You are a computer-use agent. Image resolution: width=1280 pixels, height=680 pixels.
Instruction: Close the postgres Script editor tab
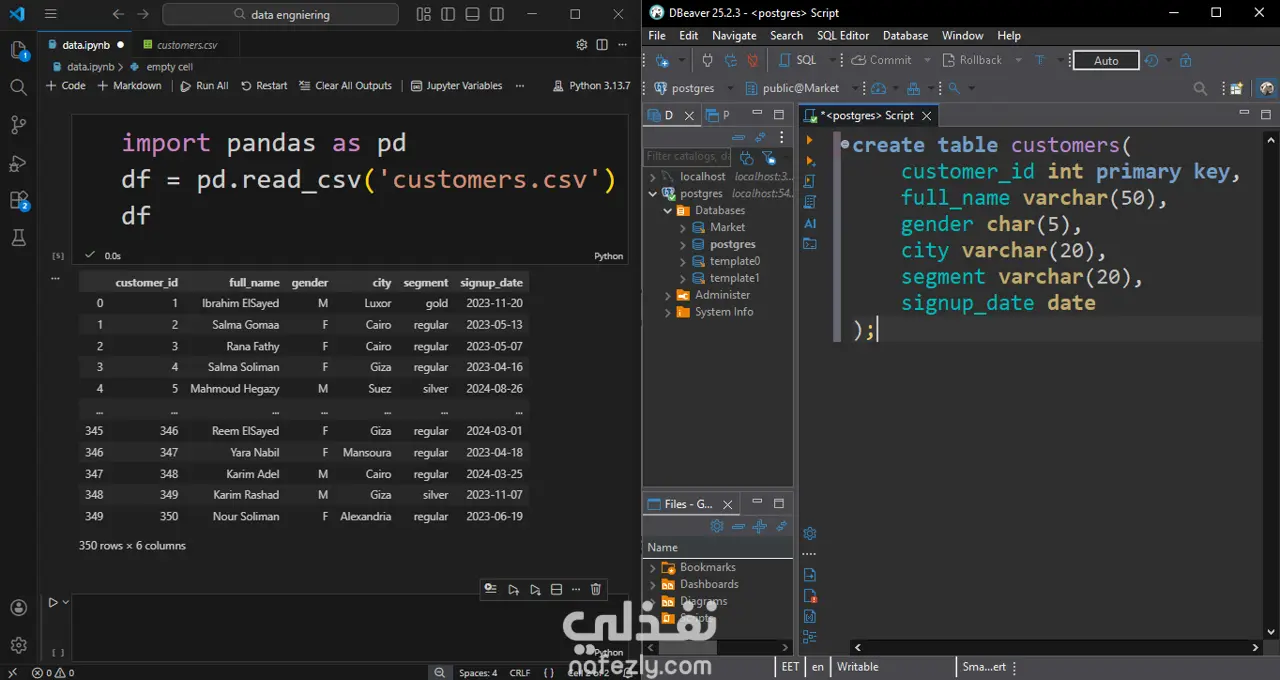926,116
